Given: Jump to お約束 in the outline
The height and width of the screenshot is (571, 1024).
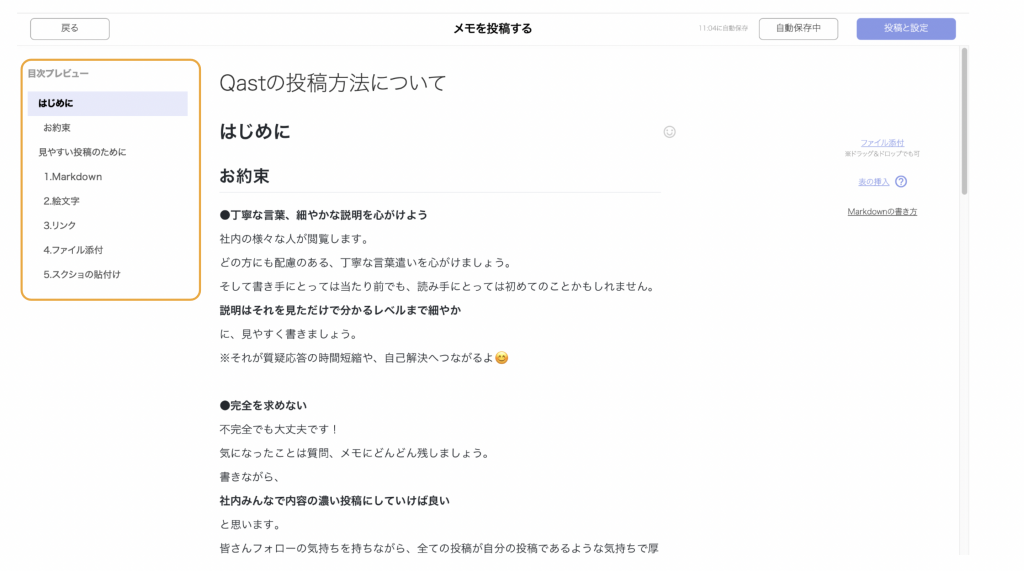Looking at the screenshot, I should (x=57, y=128).
